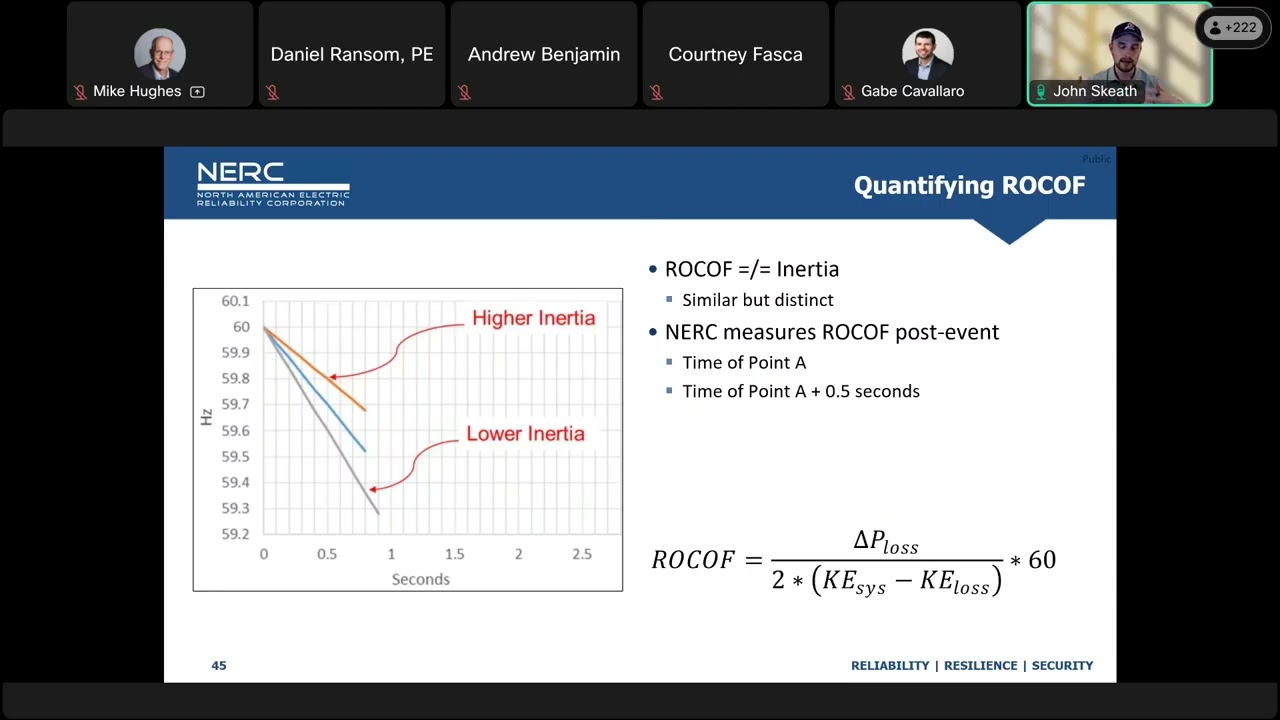Click RELIABILITY | RESILIENCE | SECURITY footer text
The height and width of the screenshot is (720, 1280).
point(972,665)
